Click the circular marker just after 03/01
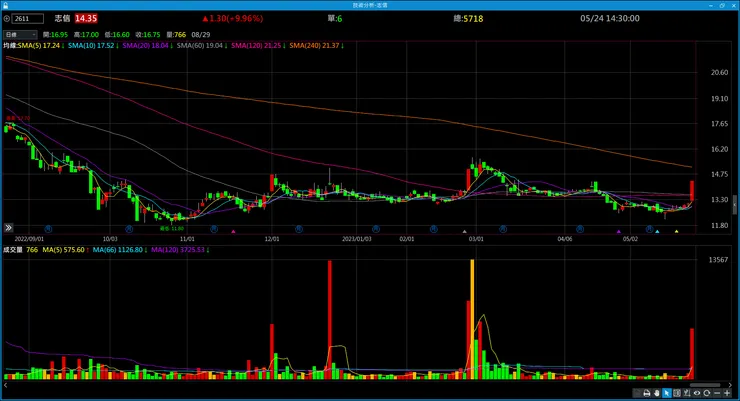 [x=503, y=229]
